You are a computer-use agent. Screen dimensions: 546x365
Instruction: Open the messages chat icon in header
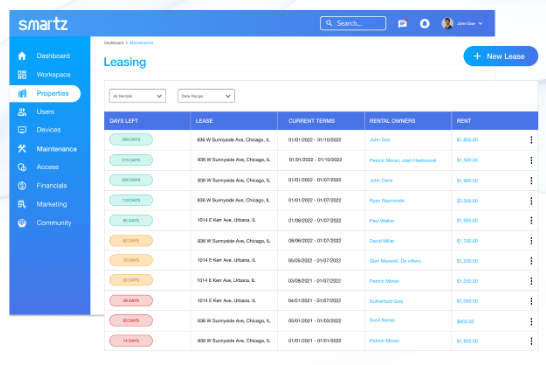pos(403,23)
